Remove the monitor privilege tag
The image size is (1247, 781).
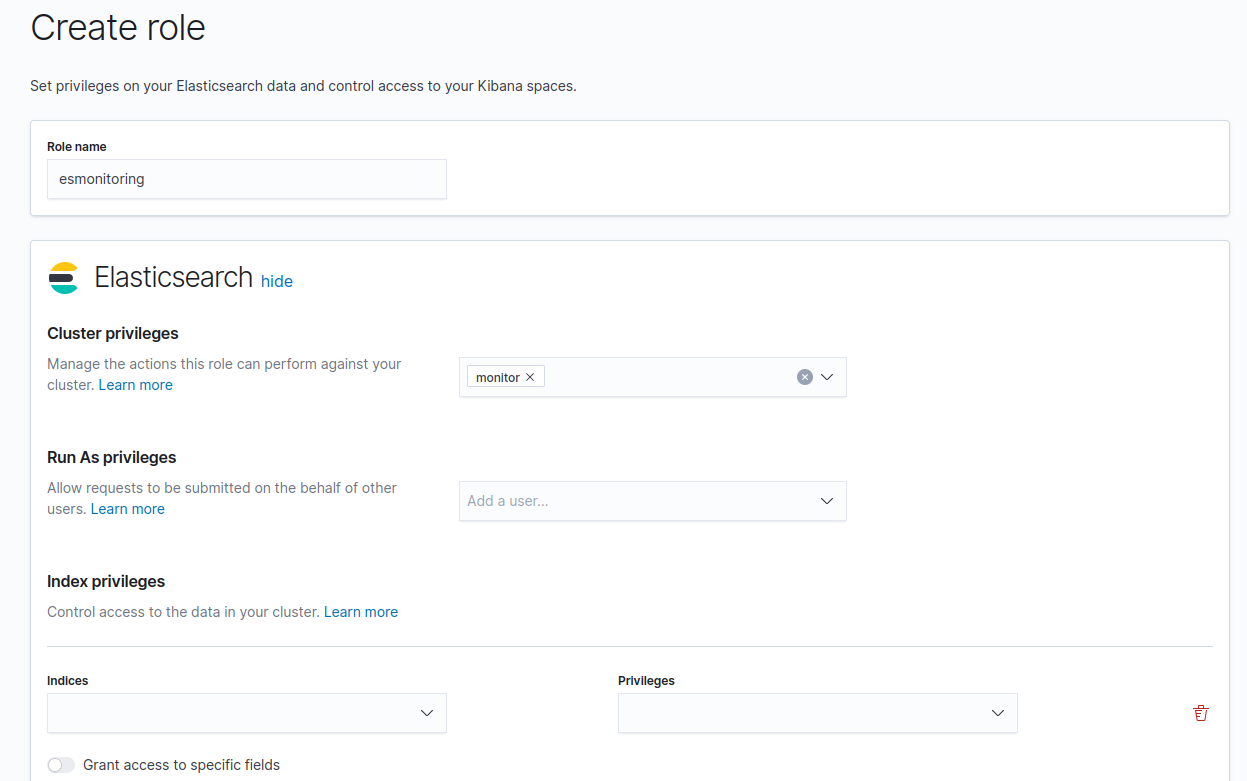530,377
